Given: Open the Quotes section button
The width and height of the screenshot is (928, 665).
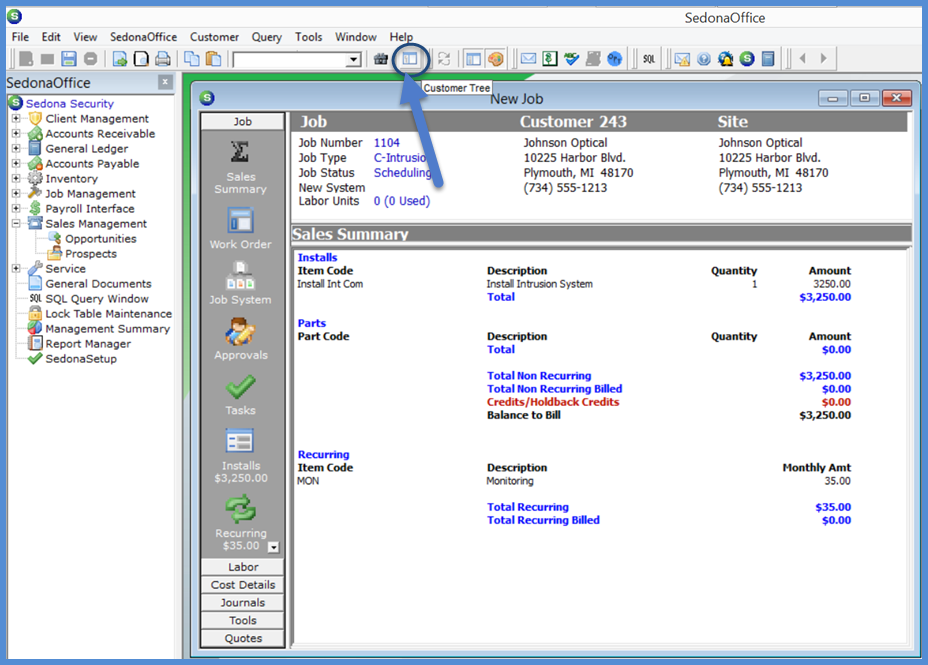Looking at the screenshot, I should pos(243,638).
